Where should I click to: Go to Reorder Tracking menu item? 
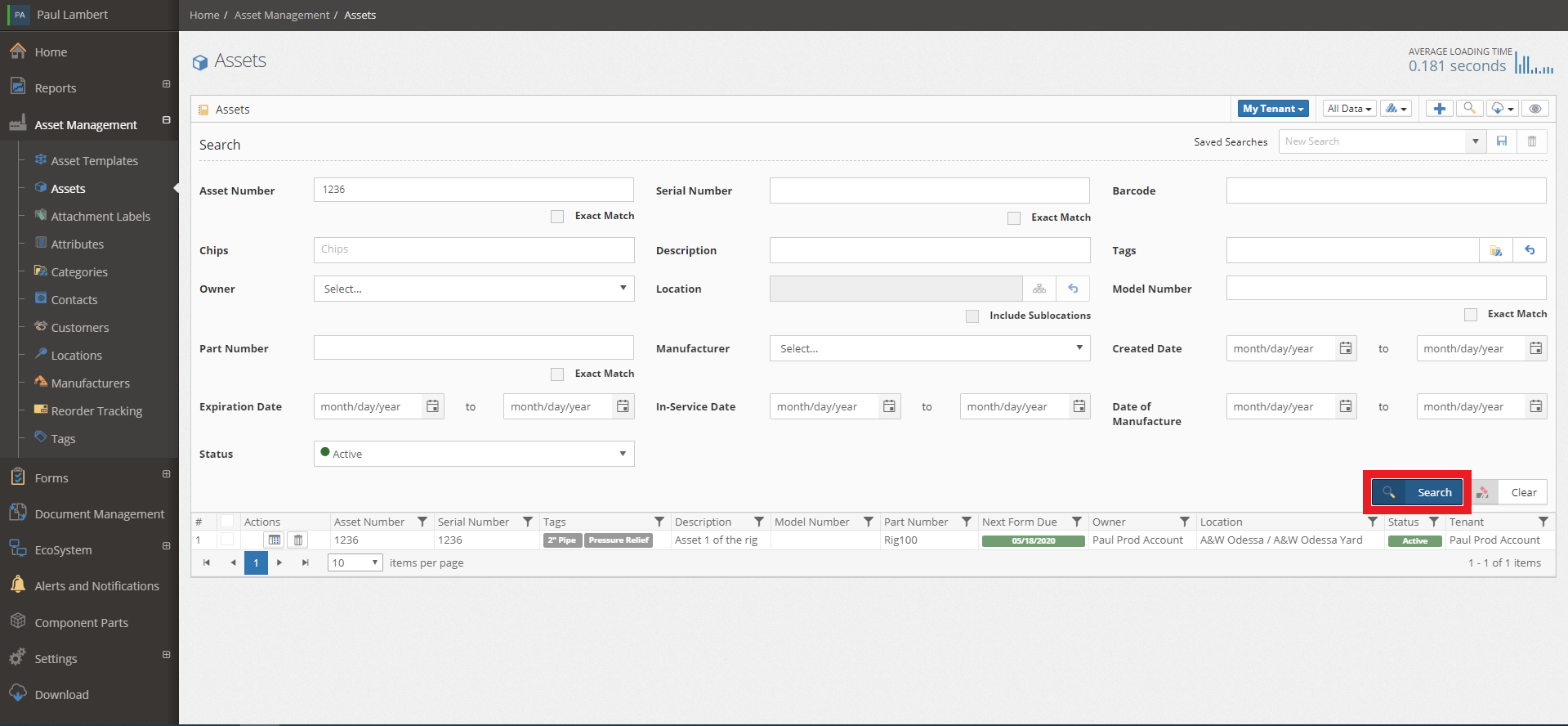coord(96,411)
